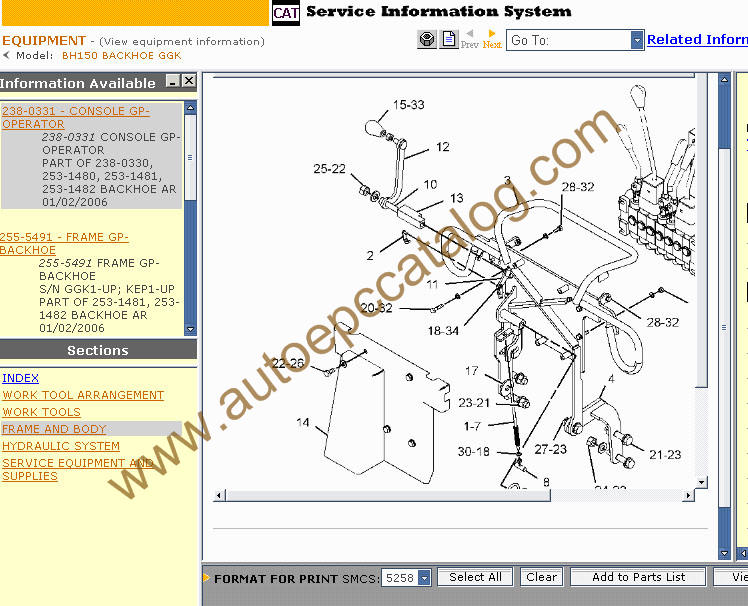Click part label 14 in diagram
Image resolution: width=748 pixels, height=606 pixels.
[x=302, y=422]
